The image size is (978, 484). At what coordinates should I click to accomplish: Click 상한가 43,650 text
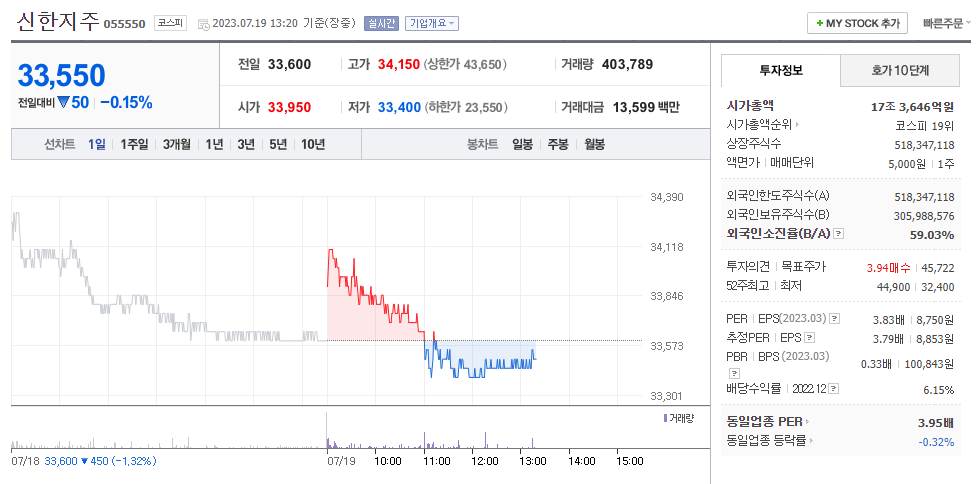point(465,64)
